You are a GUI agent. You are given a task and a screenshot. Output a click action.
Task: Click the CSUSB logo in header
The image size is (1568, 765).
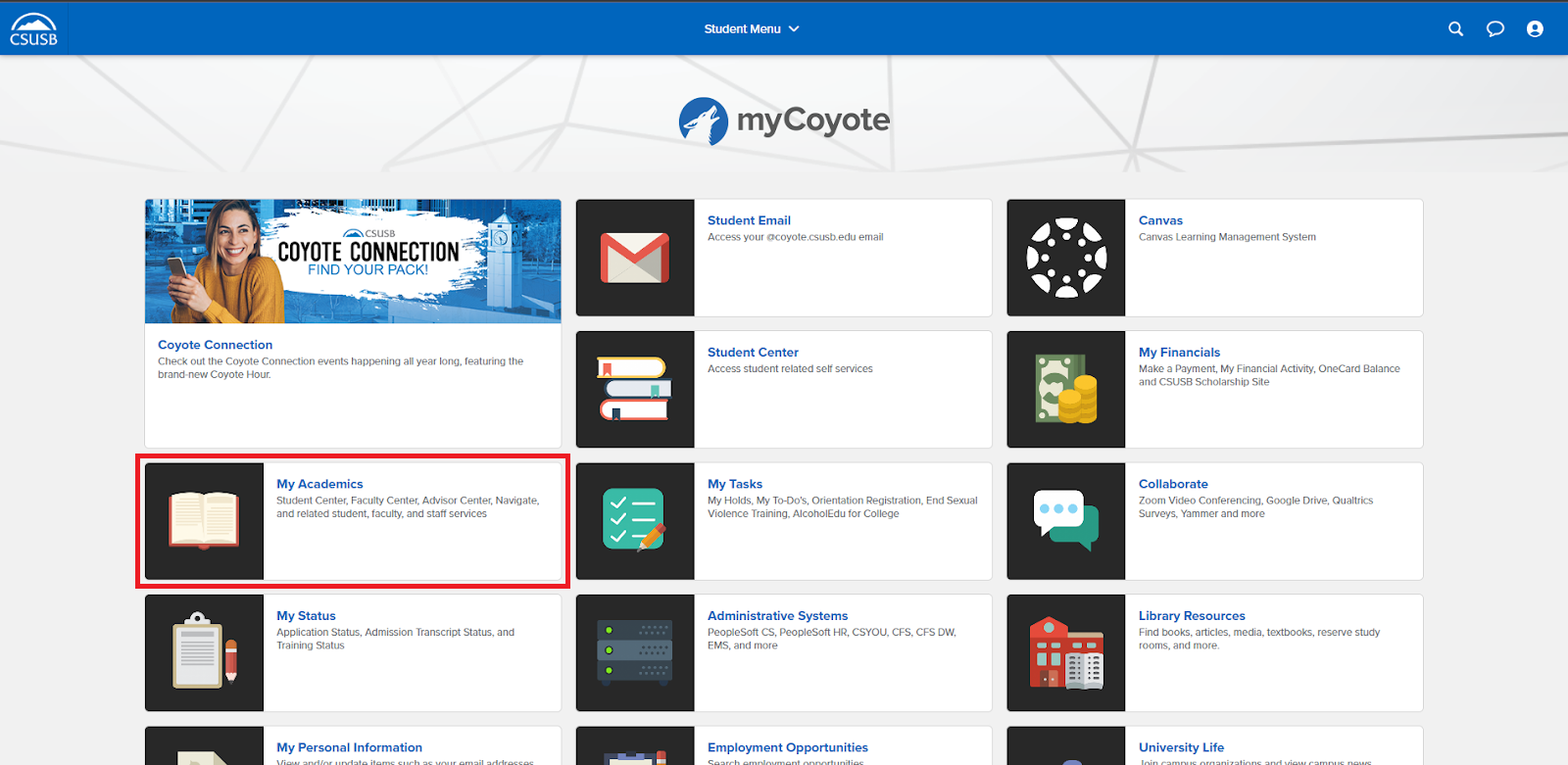tap(33, 29)
